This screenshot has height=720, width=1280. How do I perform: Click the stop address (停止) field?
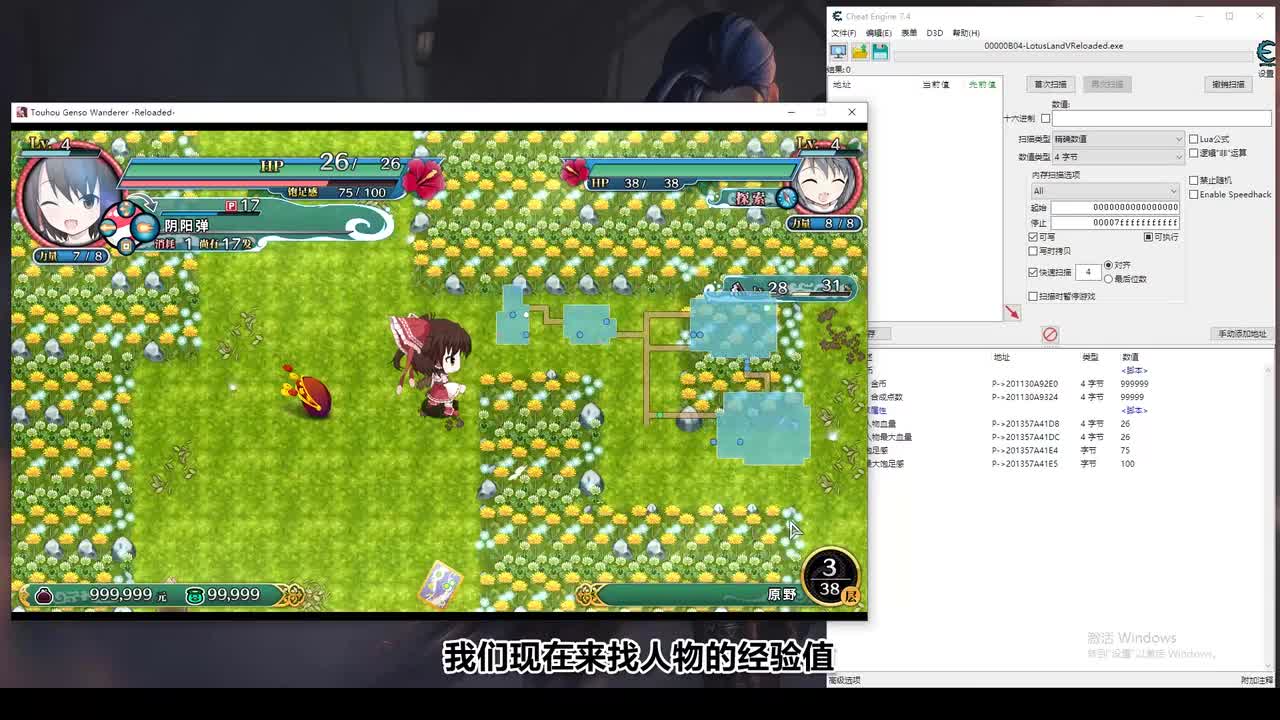[x=1115, y=222]
